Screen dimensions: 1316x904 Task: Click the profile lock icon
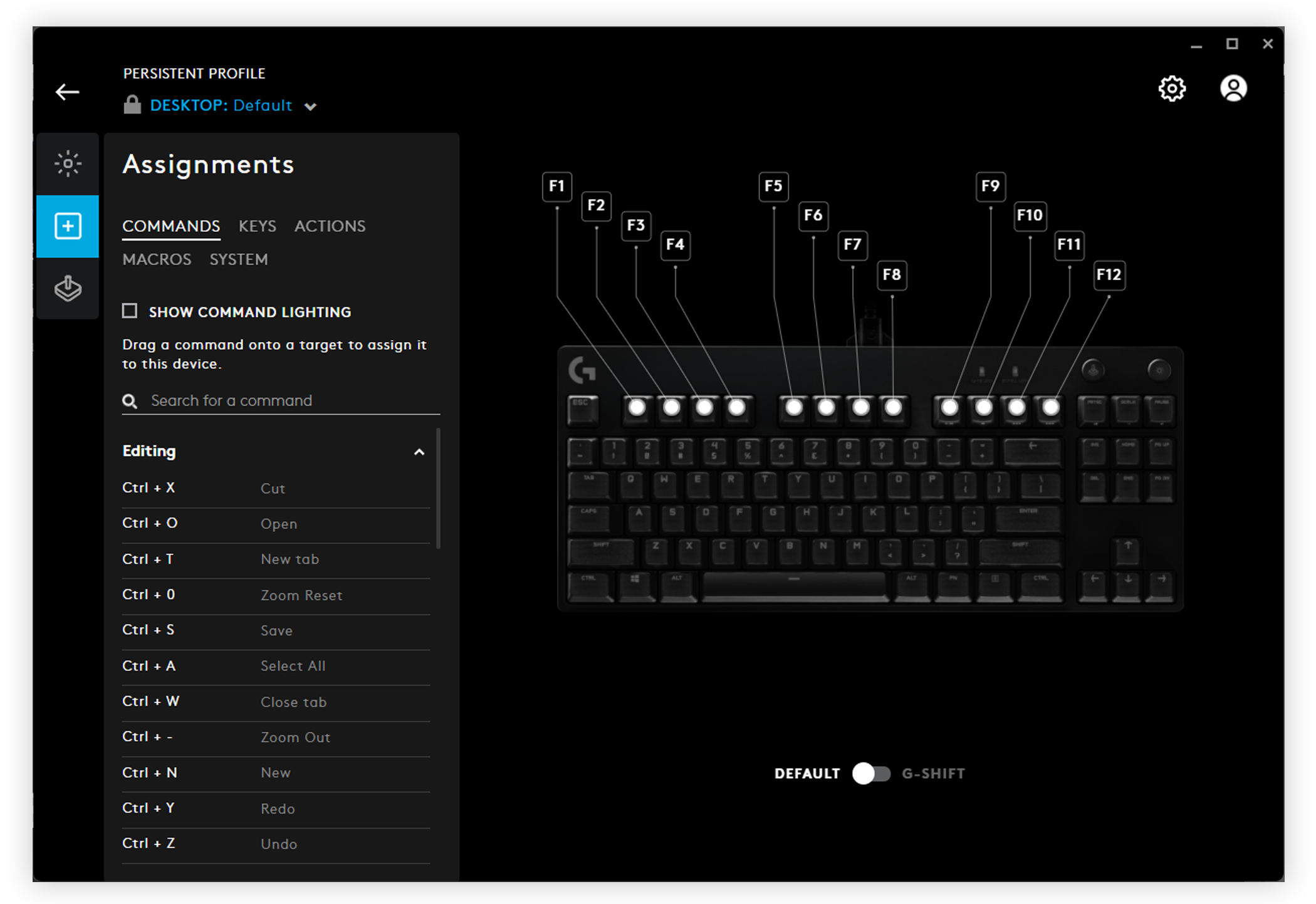click(x=132, y=105)
